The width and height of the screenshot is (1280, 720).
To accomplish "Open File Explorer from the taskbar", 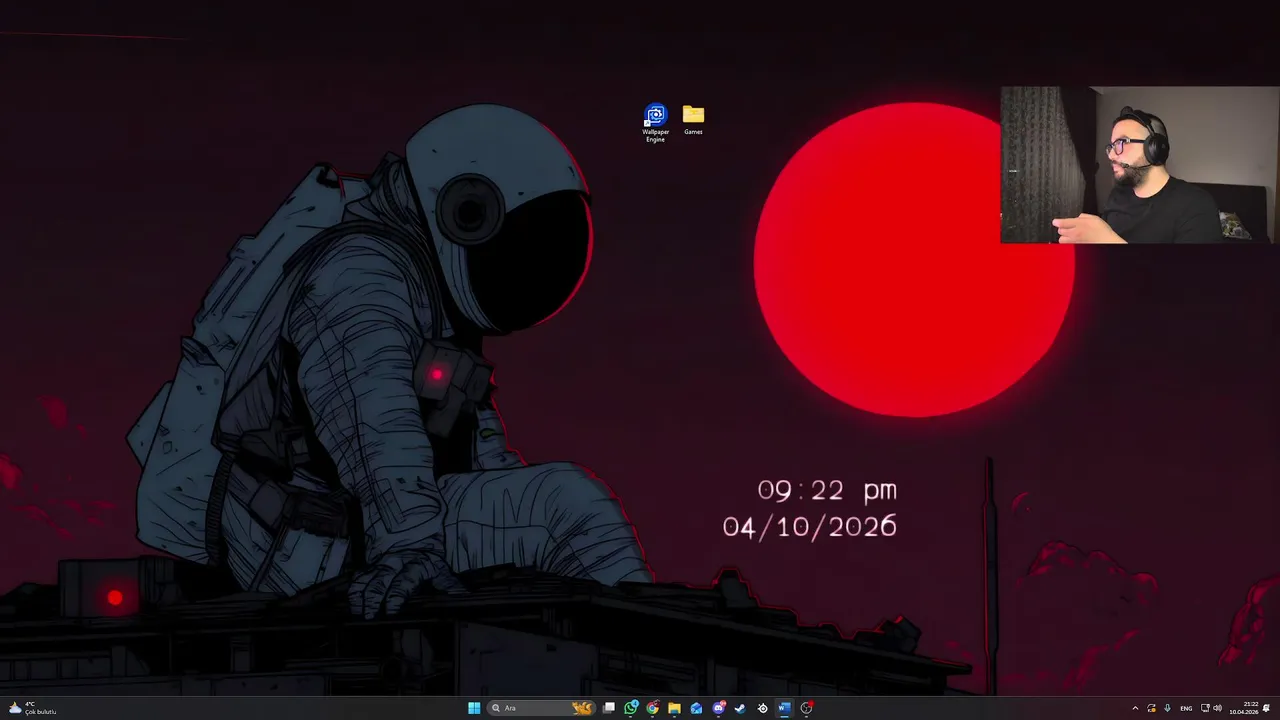I will (674, 708).
